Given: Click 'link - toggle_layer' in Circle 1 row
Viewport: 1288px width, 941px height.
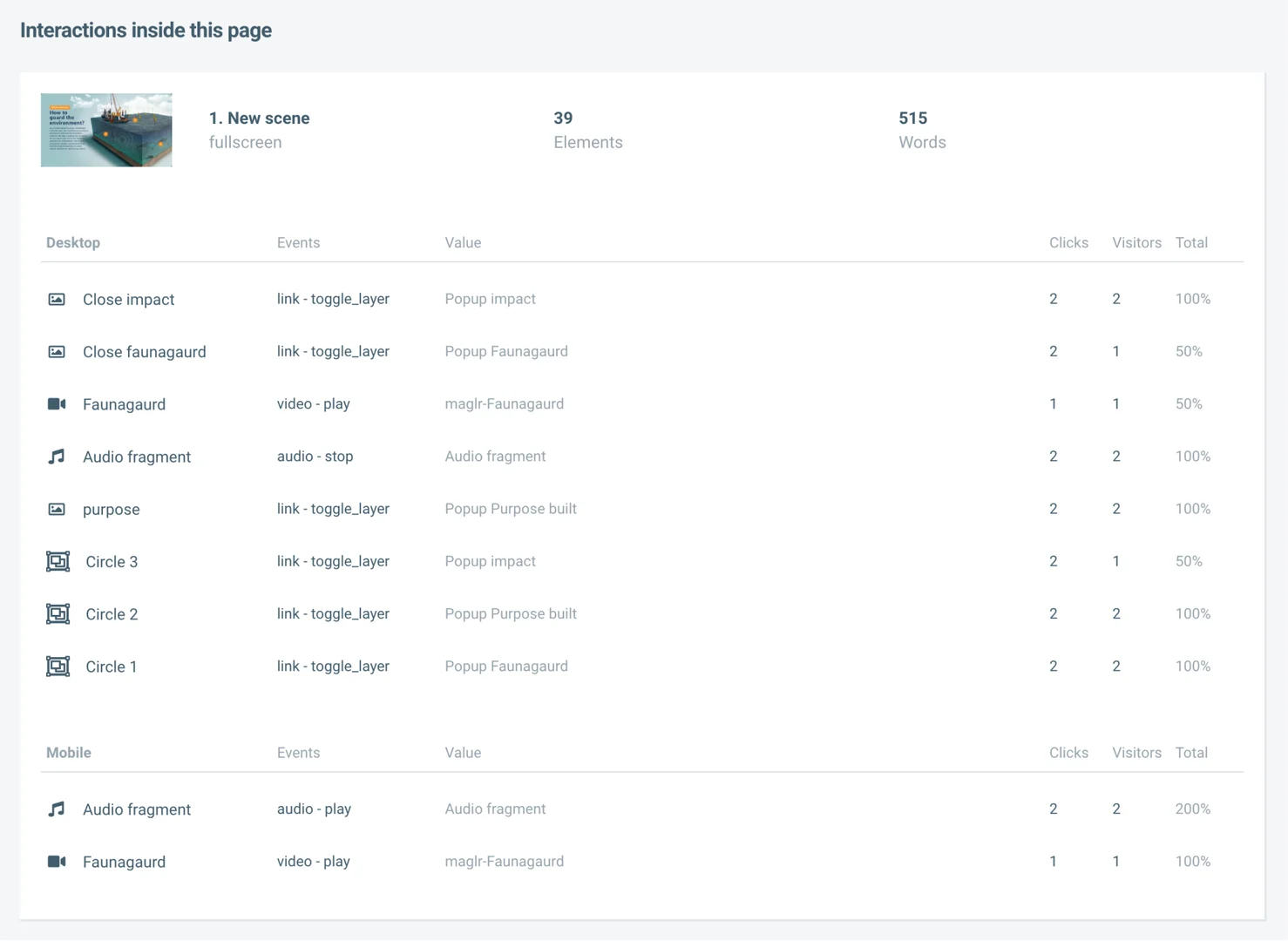Looking at the screenshot, I should (x=333, y=667).
